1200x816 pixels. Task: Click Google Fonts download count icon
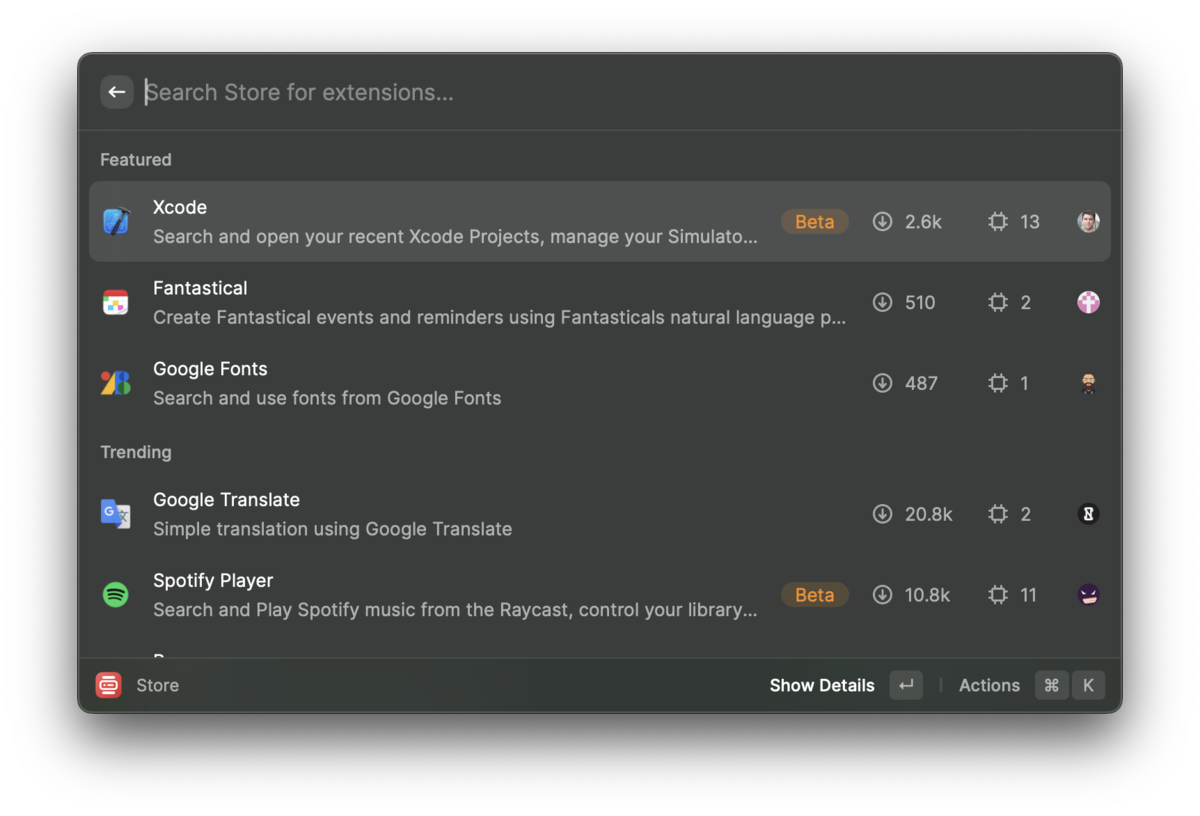(882, 383)
